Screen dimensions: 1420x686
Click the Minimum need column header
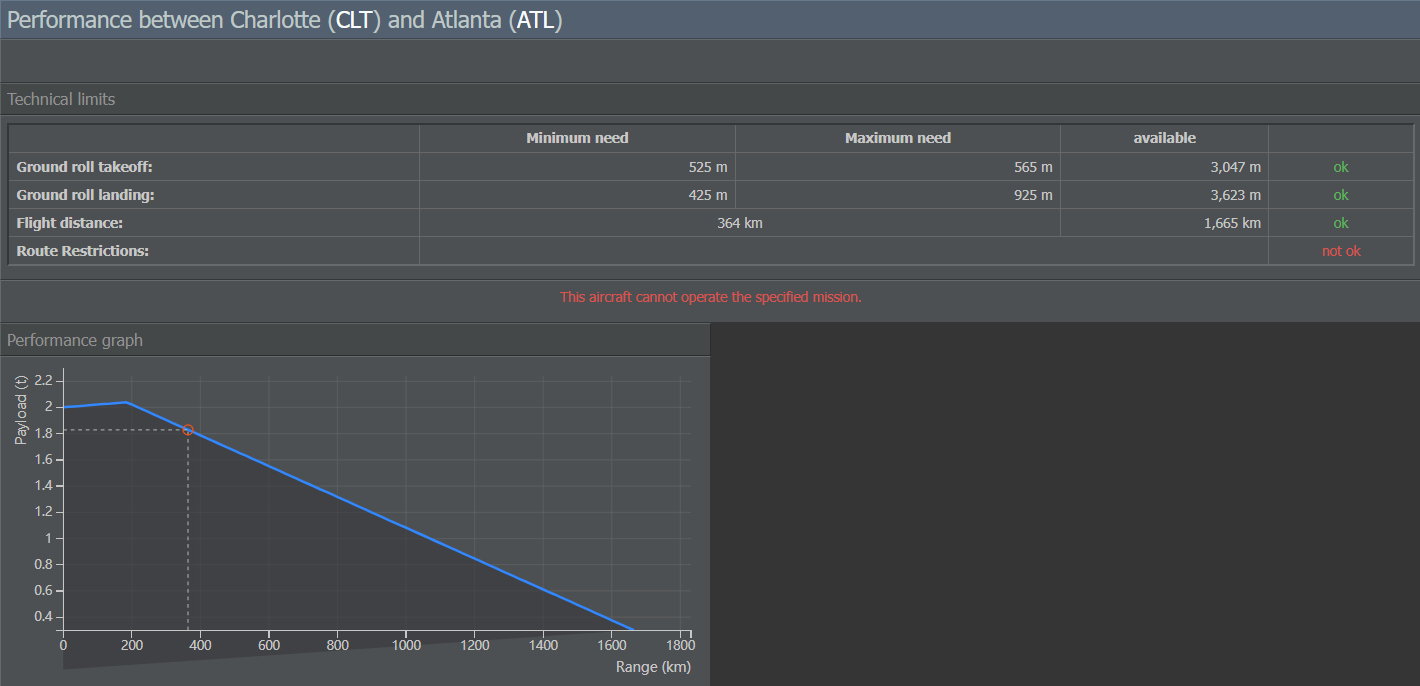(577, 138)
